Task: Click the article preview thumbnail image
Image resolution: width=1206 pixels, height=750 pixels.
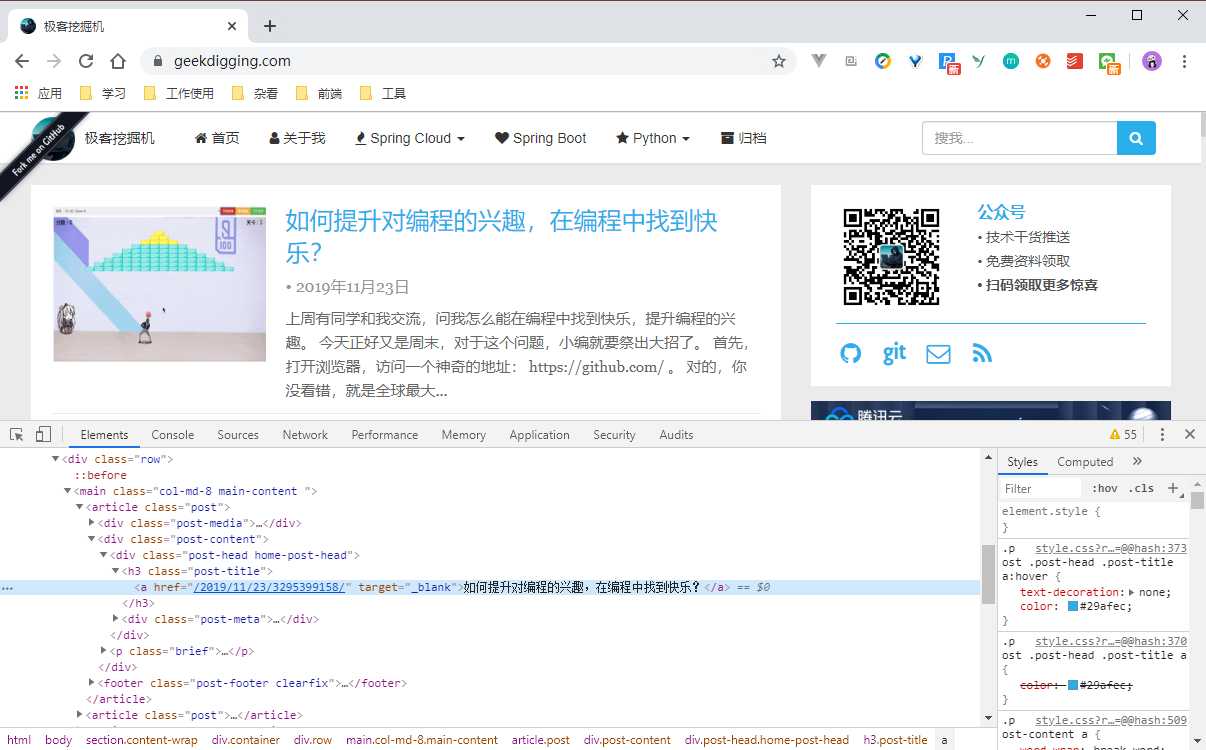Action: pos(160,284)
